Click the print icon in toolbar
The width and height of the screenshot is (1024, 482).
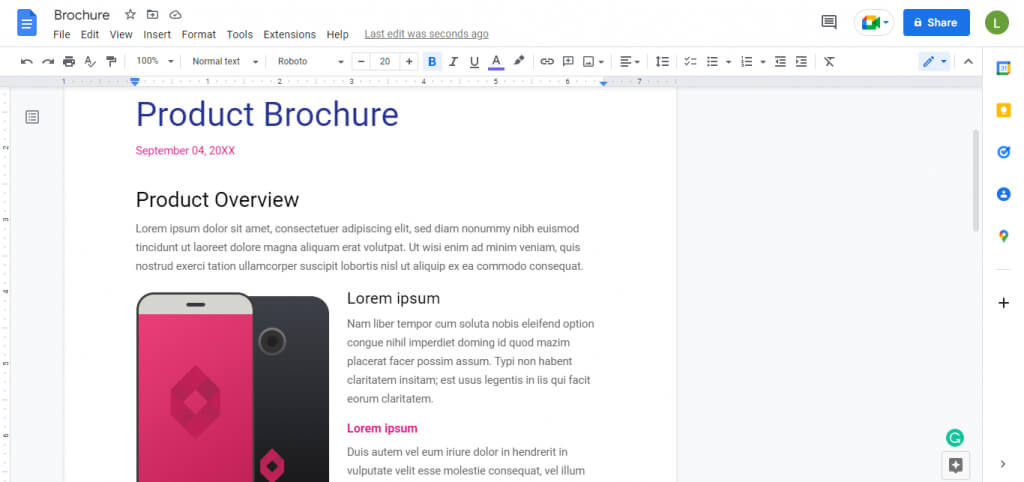click(x=69, y=62)
